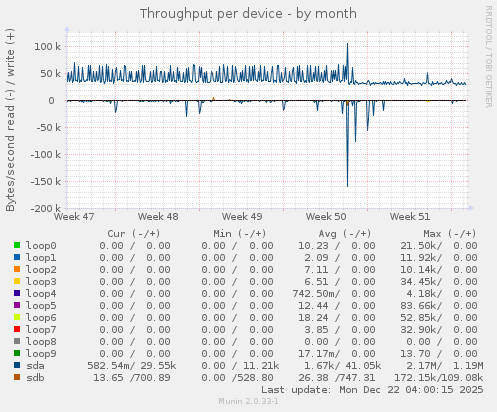Click the Week 50 axis label
Viewport: 497px width, 412px height.
coord(326,217)
